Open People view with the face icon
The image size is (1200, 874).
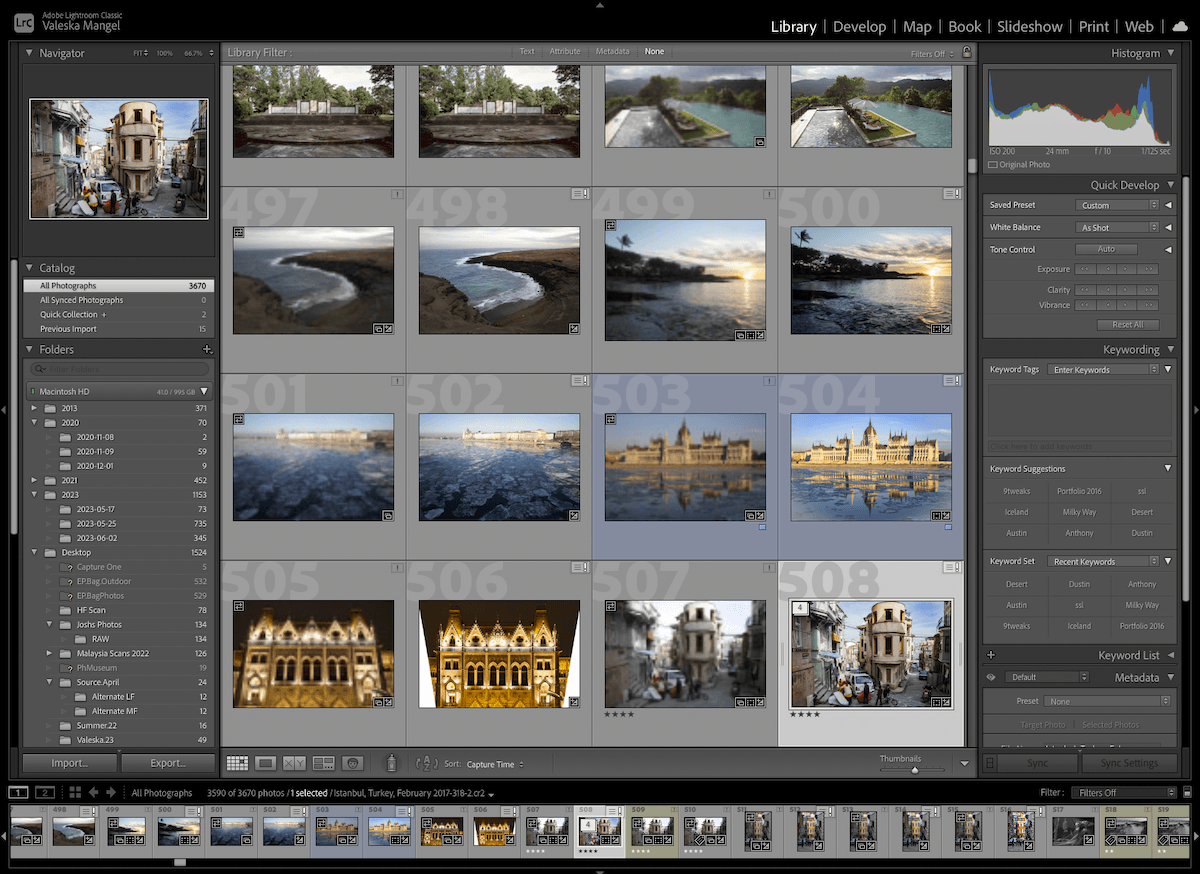point(352,762)
